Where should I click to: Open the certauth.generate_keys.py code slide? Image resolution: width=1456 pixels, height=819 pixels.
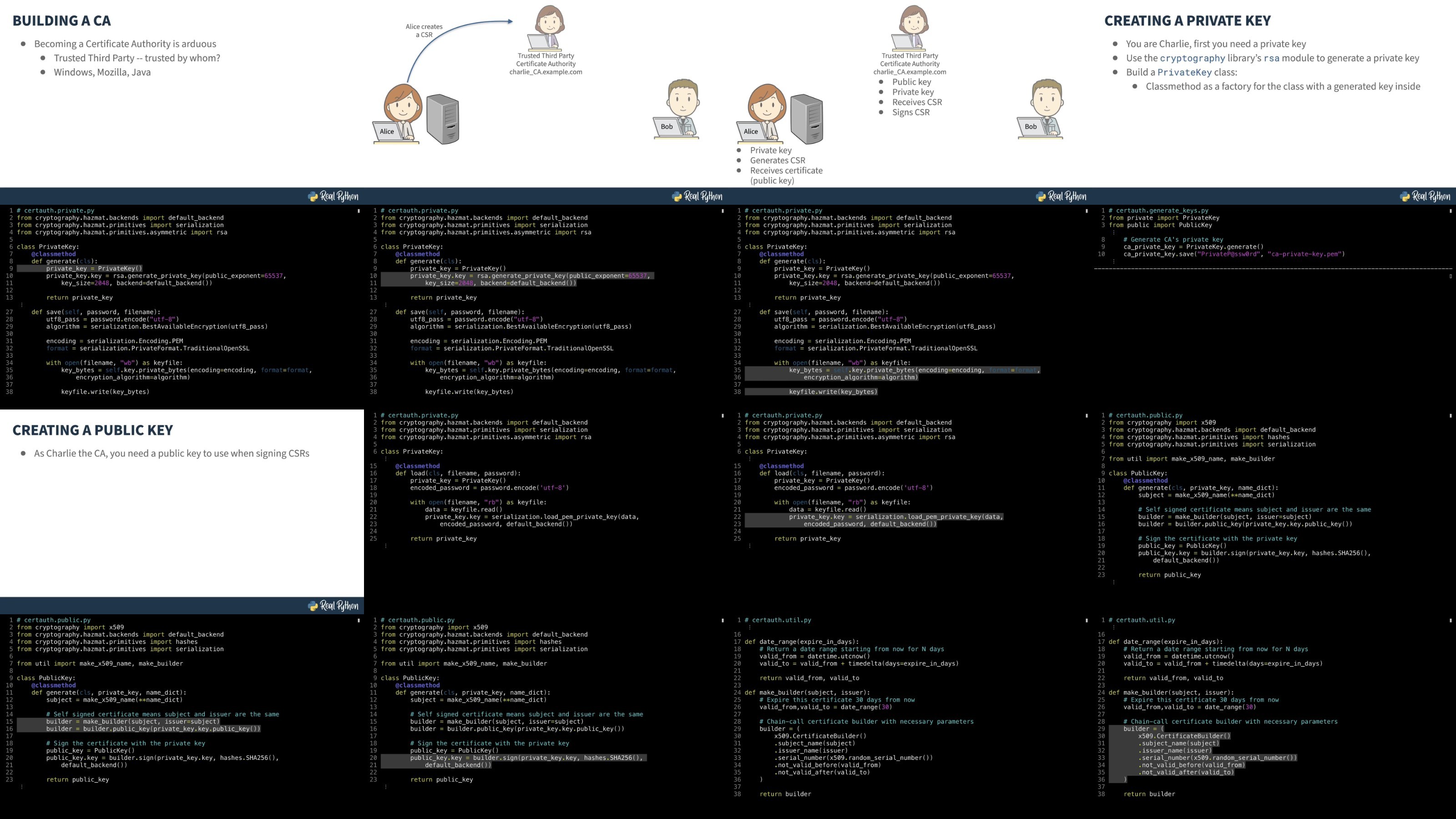pos(1274,307)
